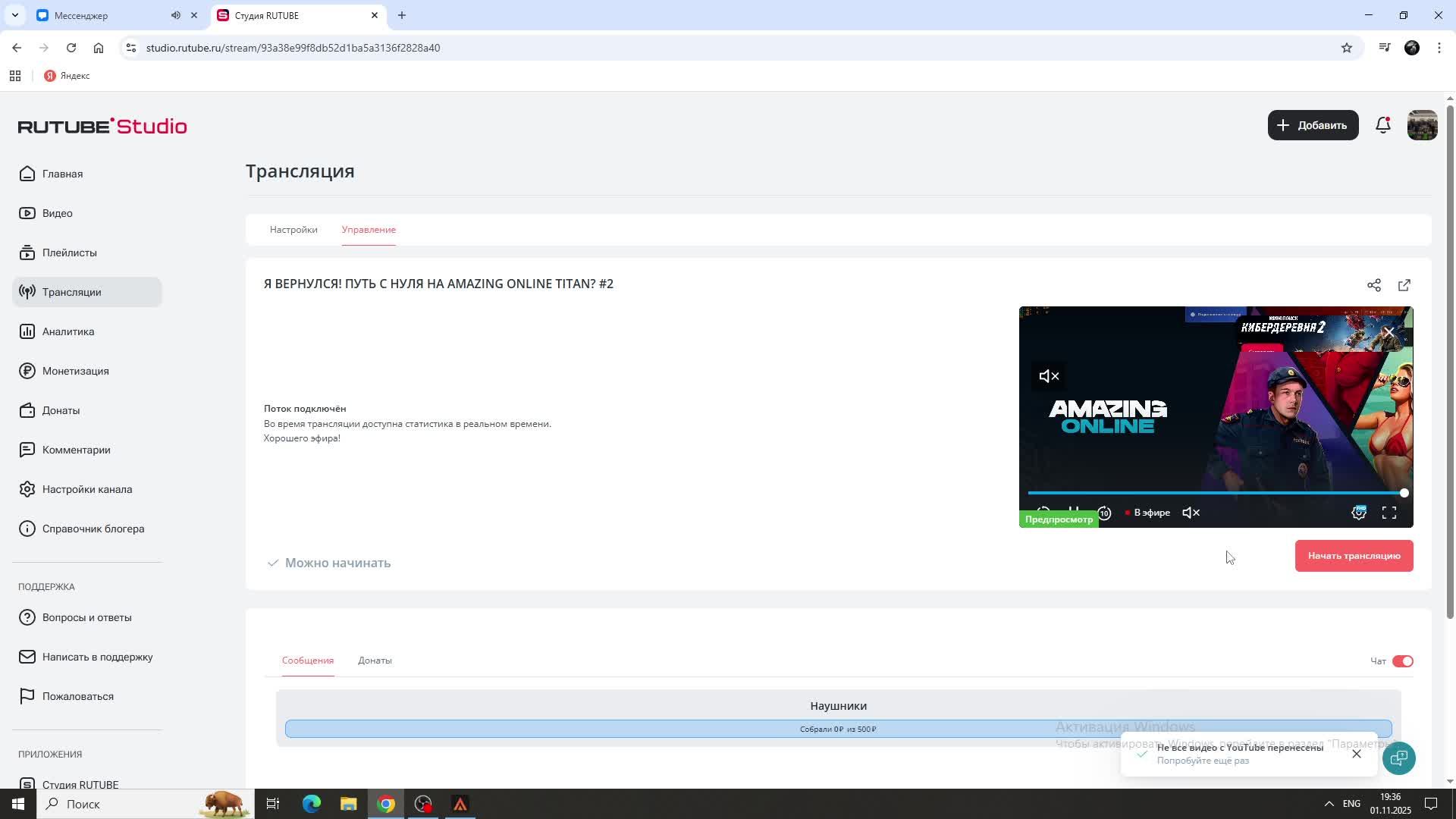The width and height of the screenshot is (1456, 819).
Task: Open Написать в поддержку link
Action: (97, 657)
